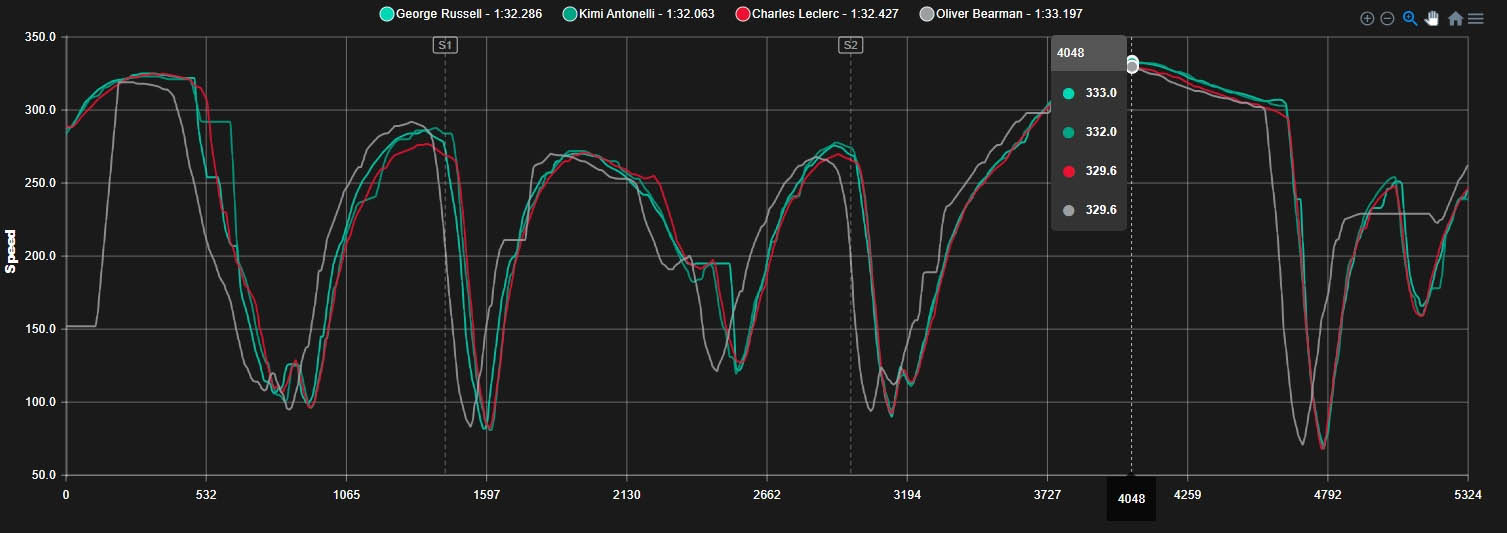
Task: Activate the selection zoom magnifier tool
Action: pos(1410,18)
